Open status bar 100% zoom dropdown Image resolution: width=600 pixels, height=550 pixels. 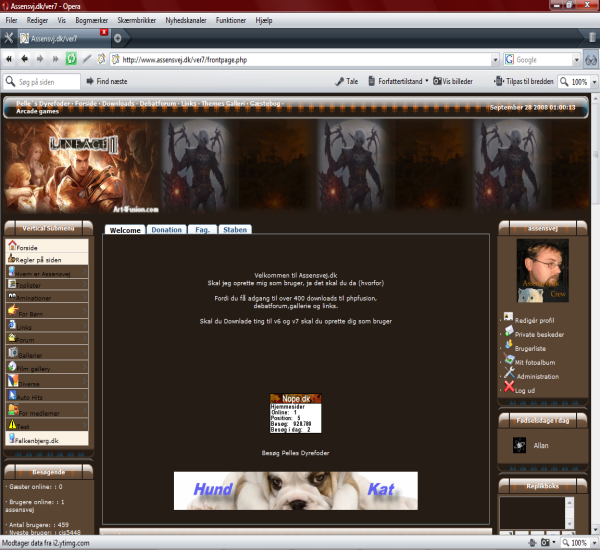(594, 543)
